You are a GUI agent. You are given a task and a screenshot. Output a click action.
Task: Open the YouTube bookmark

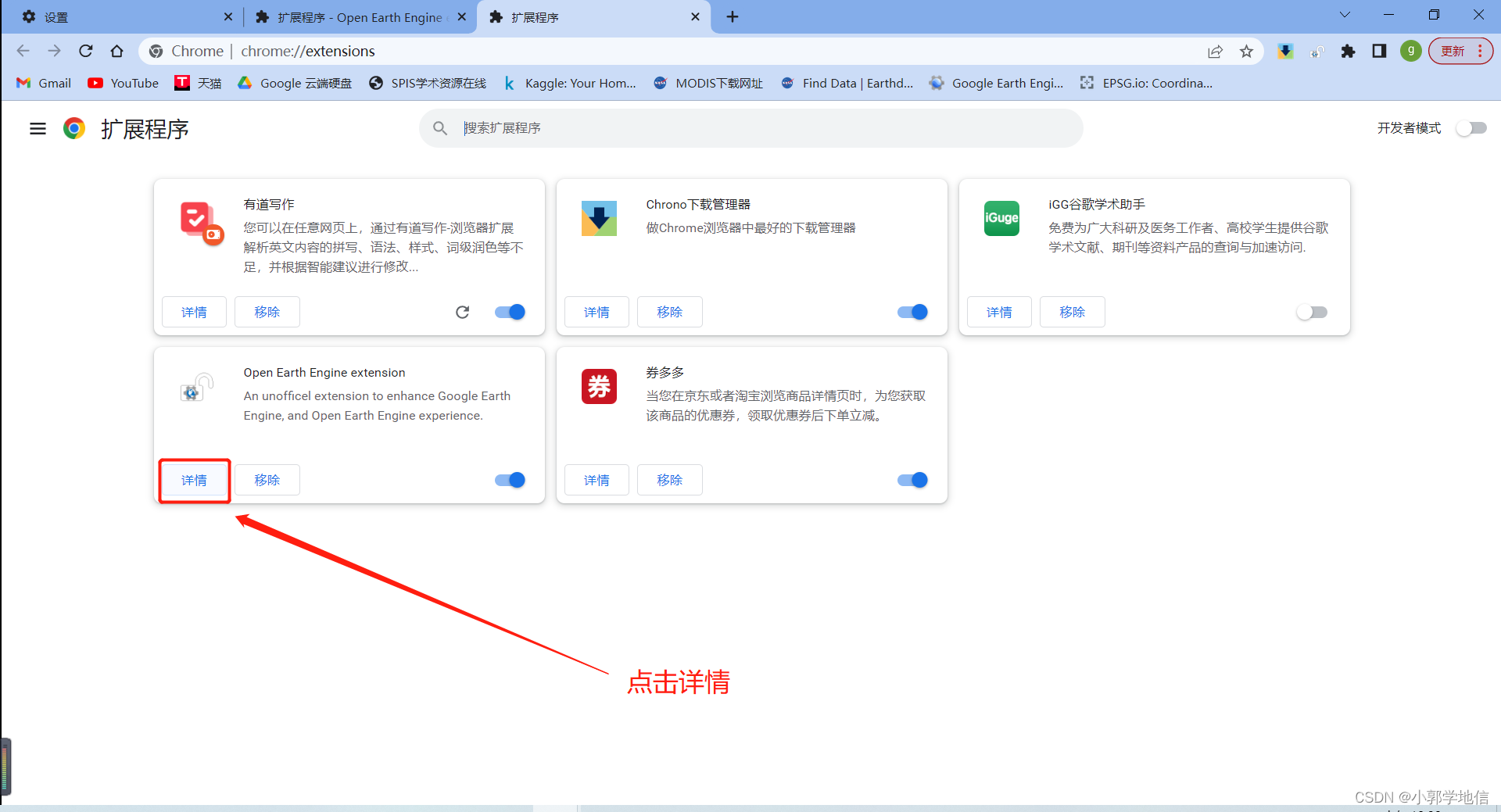click(122, 83)
